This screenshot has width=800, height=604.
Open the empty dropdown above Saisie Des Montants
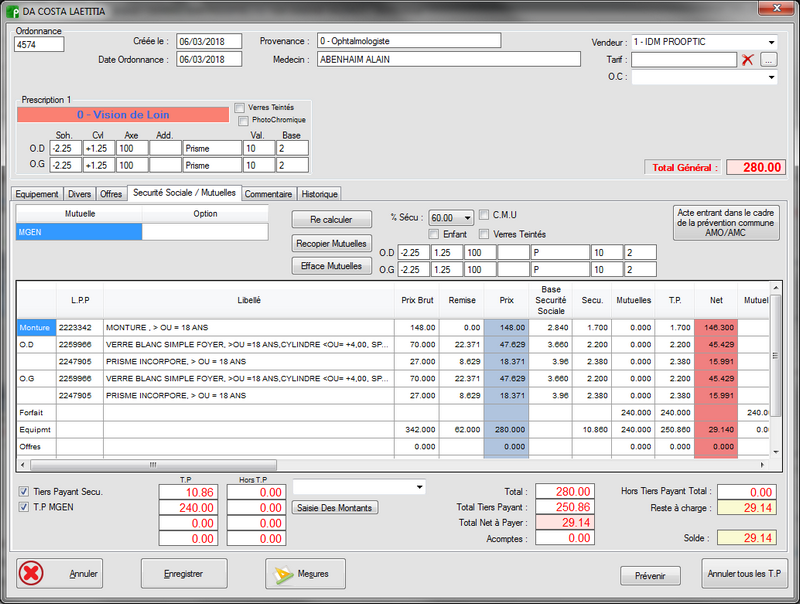click(419, 487)
